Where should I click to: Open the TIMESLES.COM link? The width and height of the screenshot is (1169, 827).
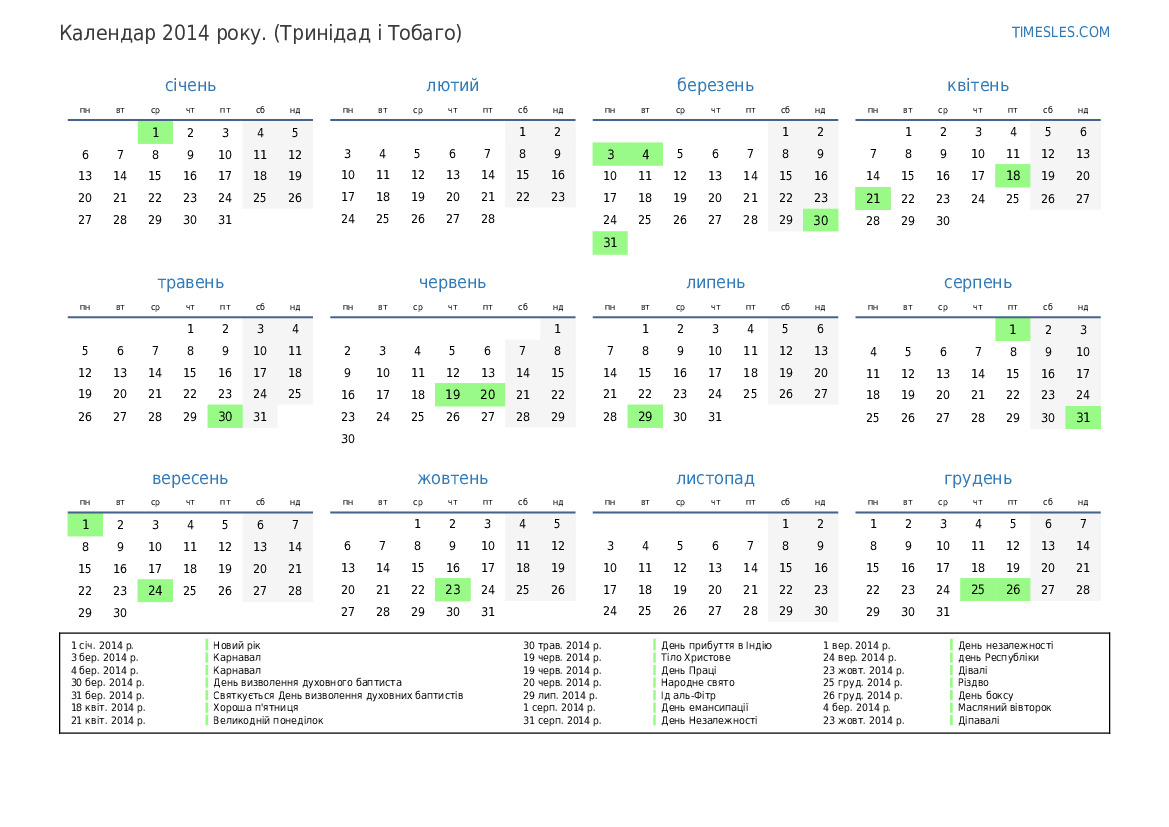point(1060,32)
